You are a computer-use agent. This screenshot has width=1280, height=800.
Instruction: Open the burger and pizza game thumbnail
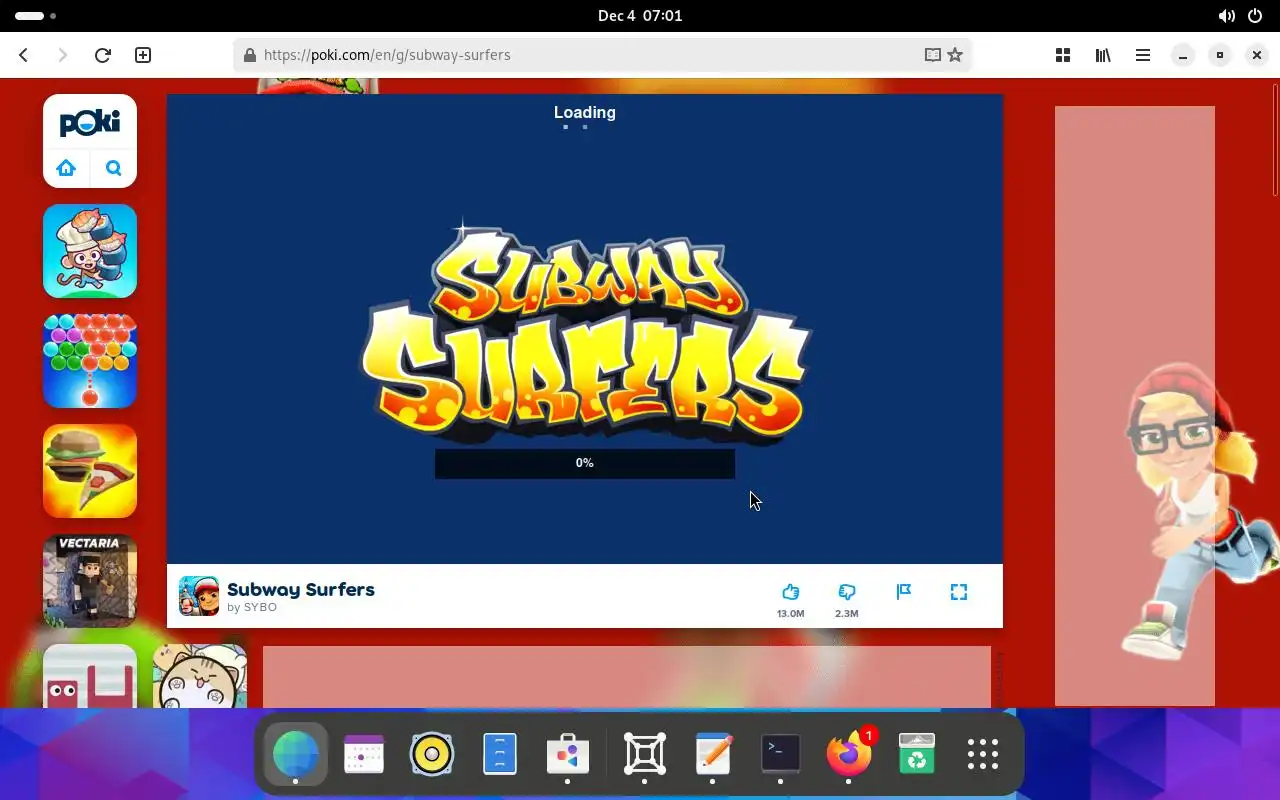[x=90, y=471]
